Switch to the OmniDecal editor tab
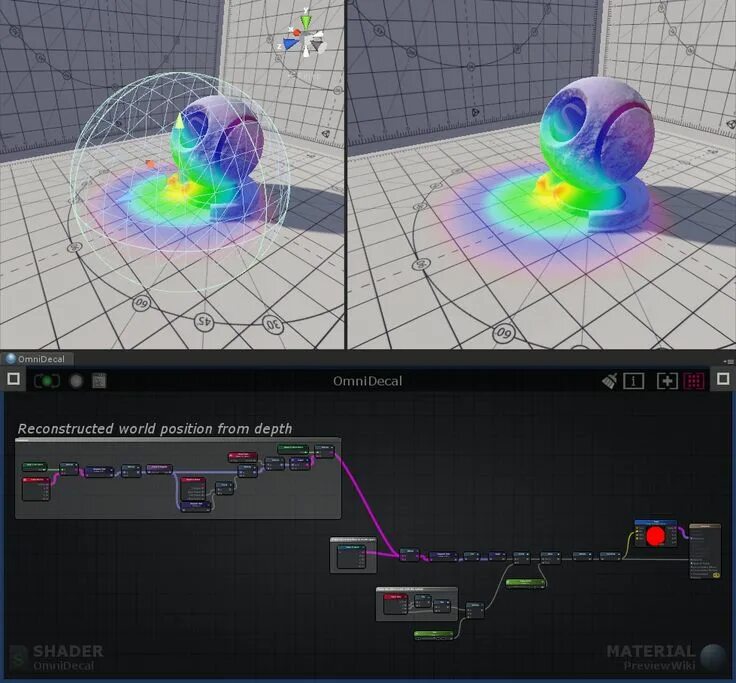 [37, 359]
